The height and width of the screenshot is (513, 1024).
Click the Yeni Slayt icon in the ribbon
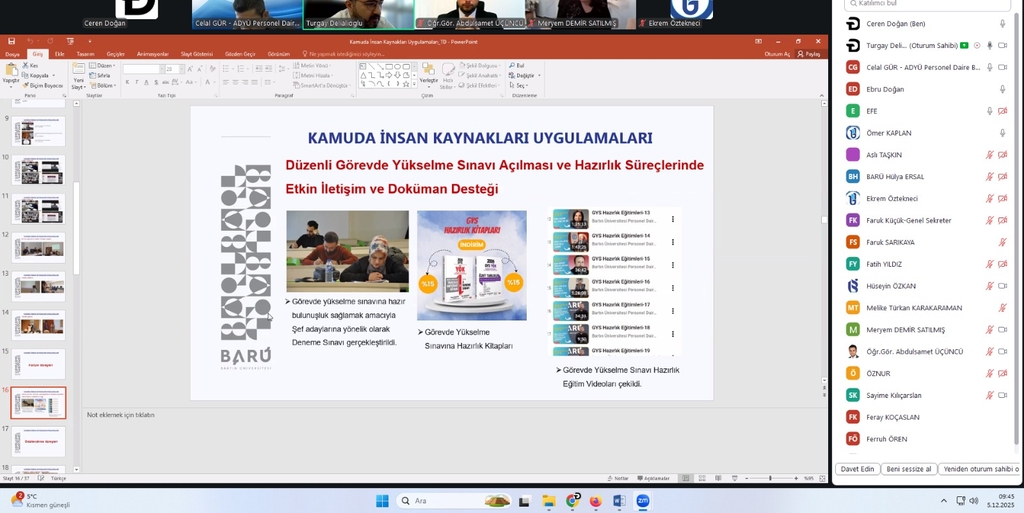click(77, 76)
